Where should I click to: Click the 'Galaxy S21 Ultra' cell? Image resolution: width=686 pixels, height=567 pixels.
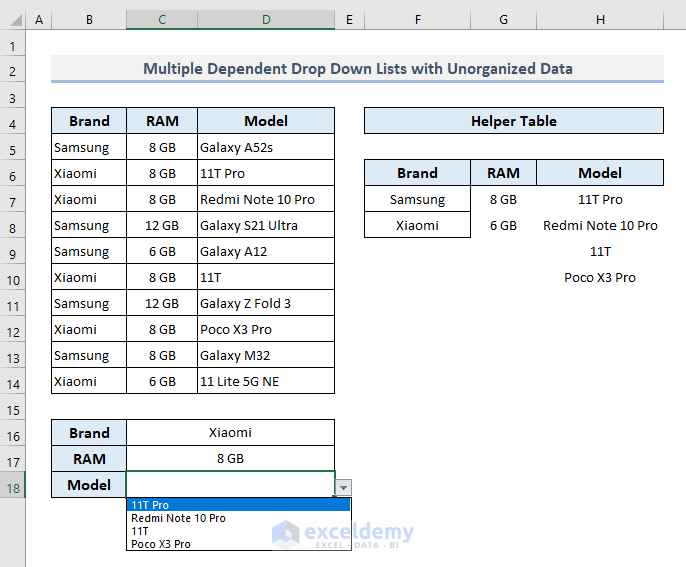pos(266,225)
